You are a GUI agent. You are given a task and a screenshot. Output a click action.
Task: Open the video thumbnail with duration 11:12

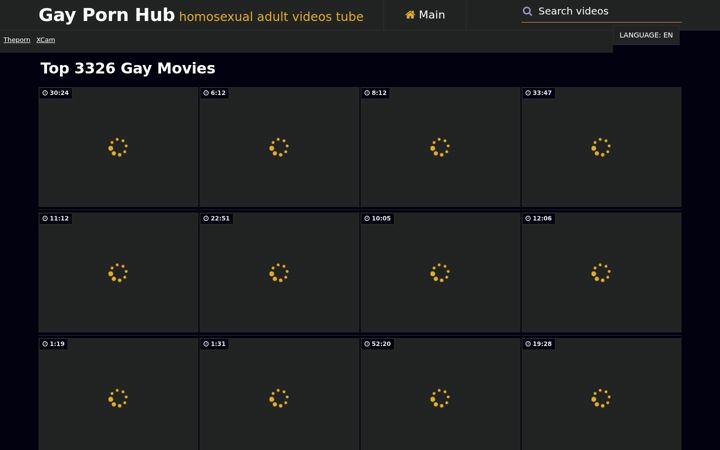point(118,272)
